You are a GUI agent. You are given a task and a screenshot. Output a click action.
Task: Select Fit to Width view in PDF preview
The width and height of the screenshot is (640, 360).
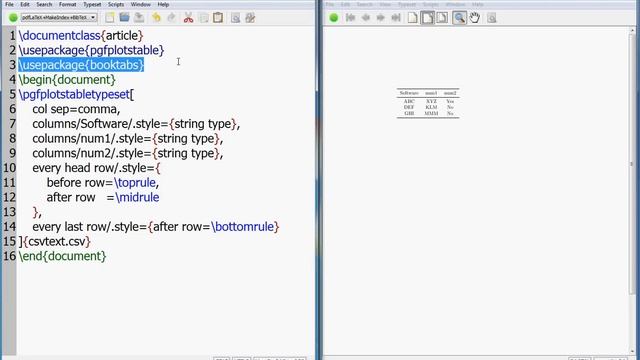(x=427, y=18)
